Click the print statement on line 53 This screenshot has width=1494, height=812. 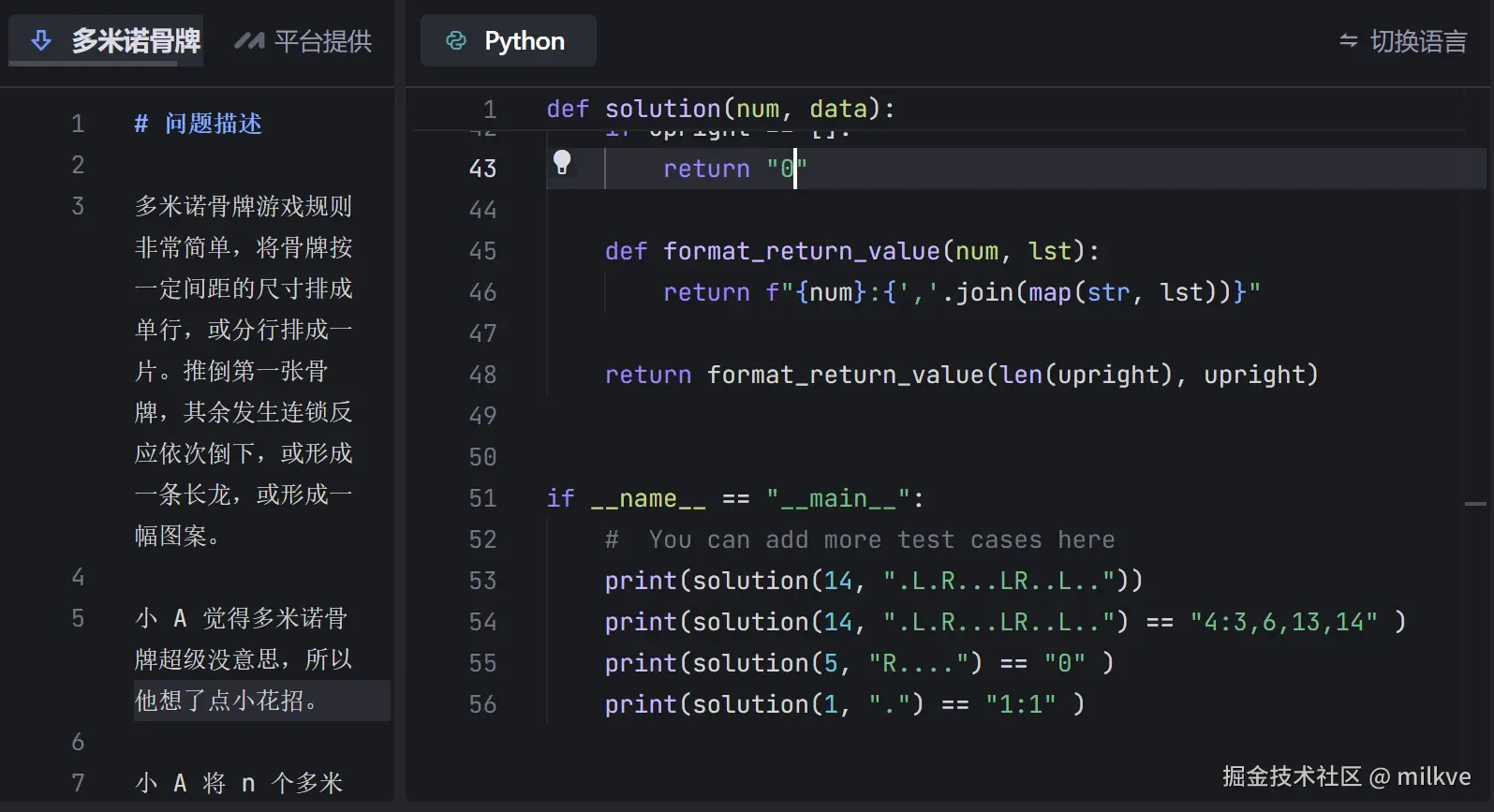(874, 581)
